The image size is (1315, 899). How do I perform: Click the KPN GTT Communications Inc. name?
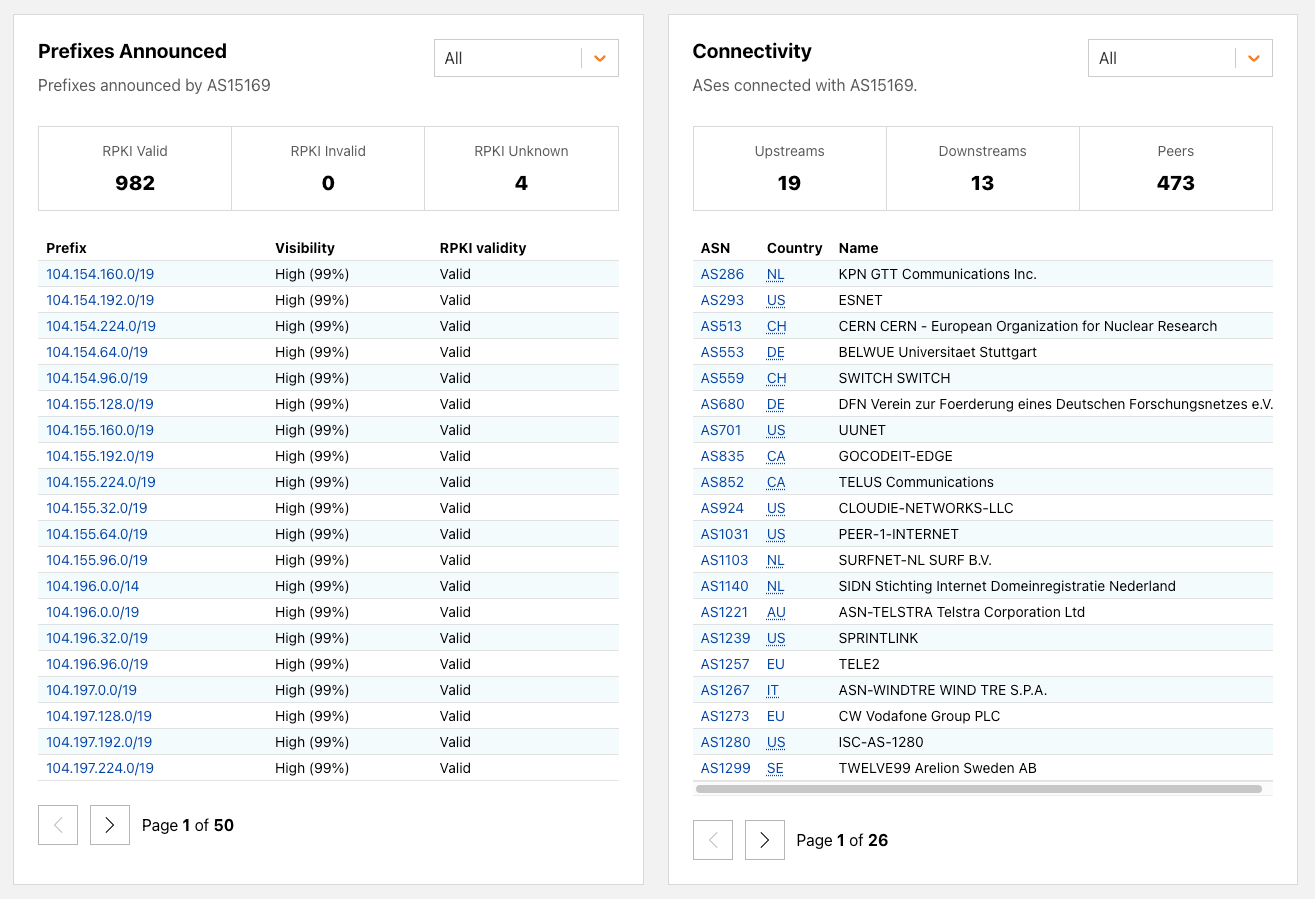[x=938, y=274]
